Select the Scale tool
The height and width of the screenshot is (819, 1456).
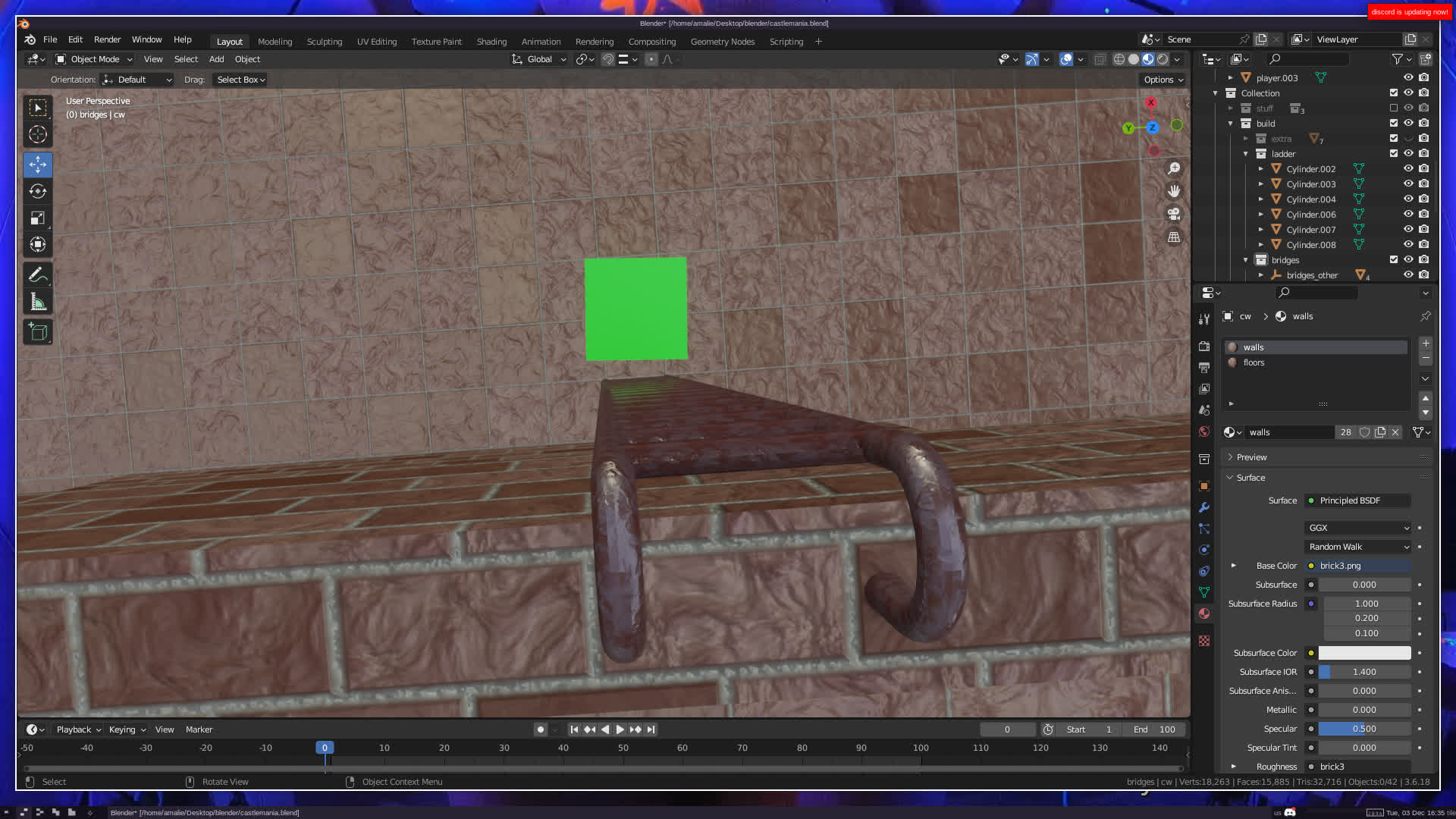tap(38, 218)
